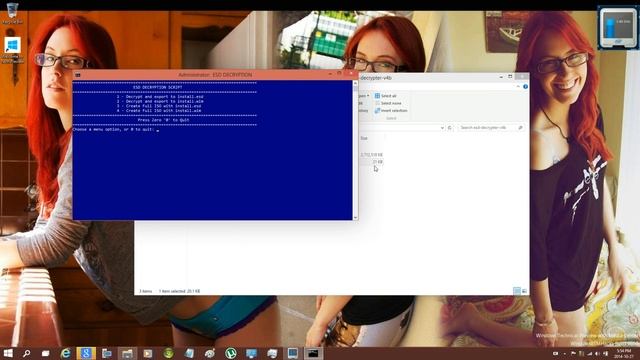Open Action Center flag icon in tray
This screenshot has height=360, width=640.
[573, 353]
